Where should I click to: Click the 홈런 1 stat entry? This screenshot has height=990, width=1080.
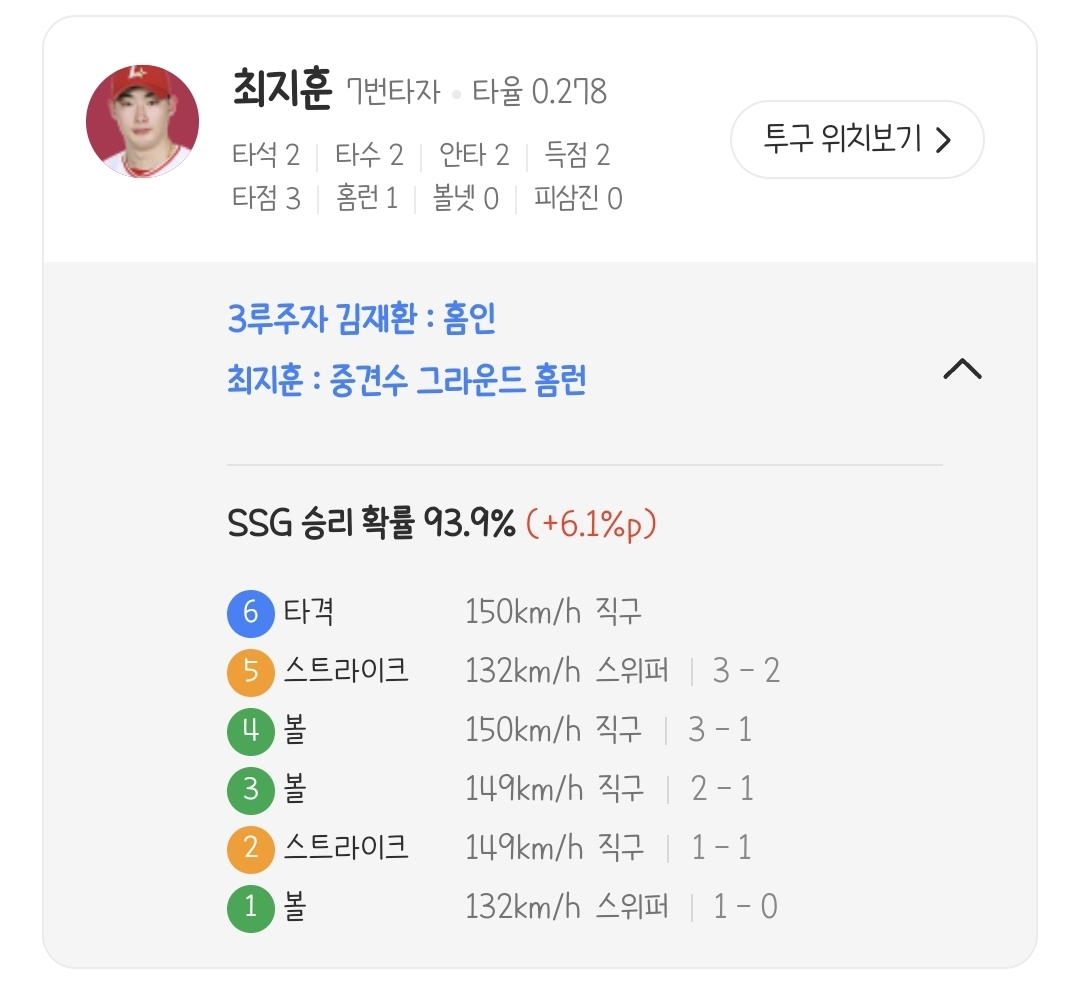(367, 198)
